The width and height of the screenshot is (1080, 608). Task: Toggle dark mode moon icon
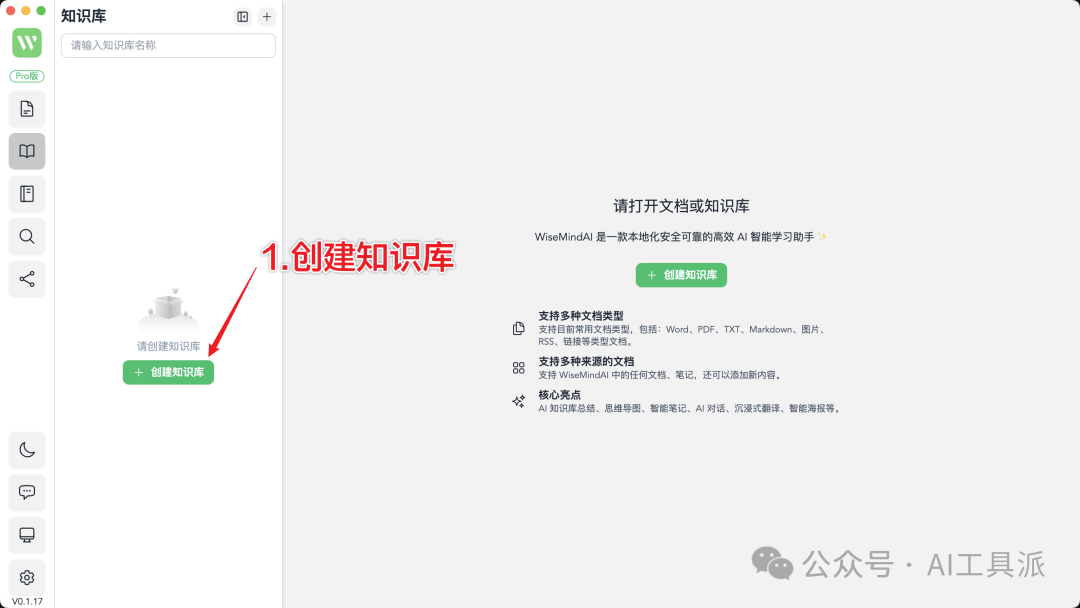[x=27, y=450]
